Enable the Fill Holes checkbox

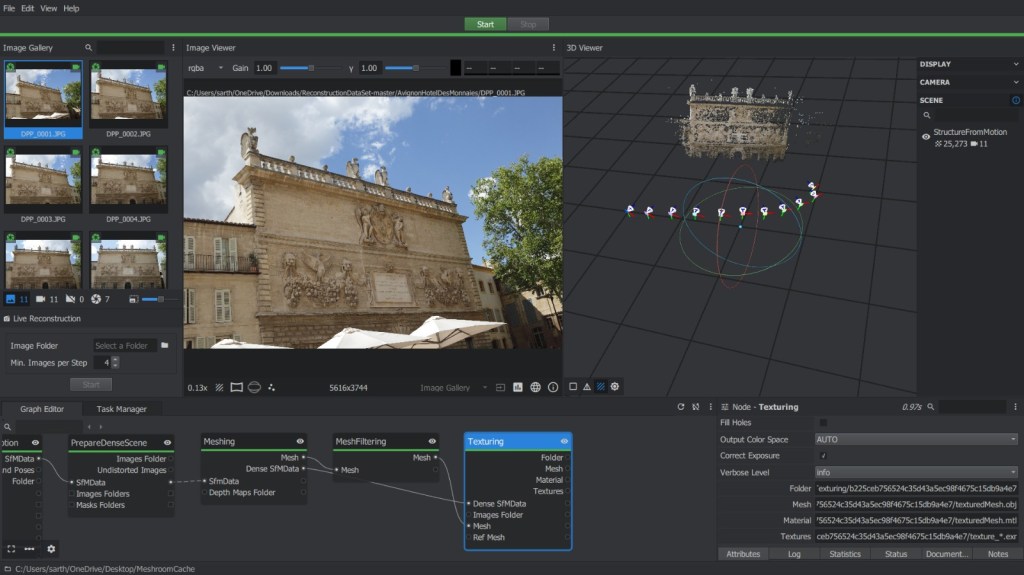(823, 423)
